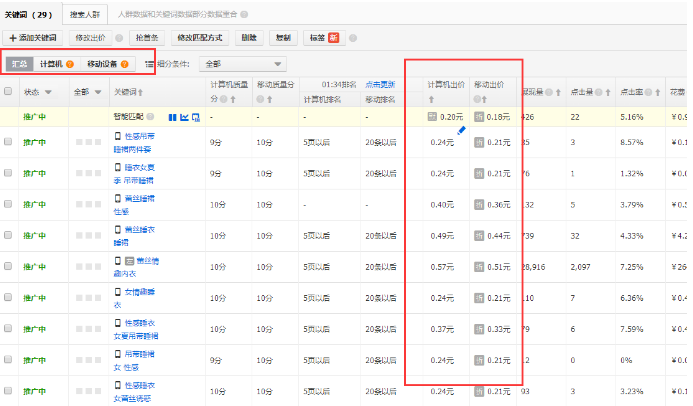
Task: Pause the 智能匹配 row with the pause icon
Action: point(172,117)
